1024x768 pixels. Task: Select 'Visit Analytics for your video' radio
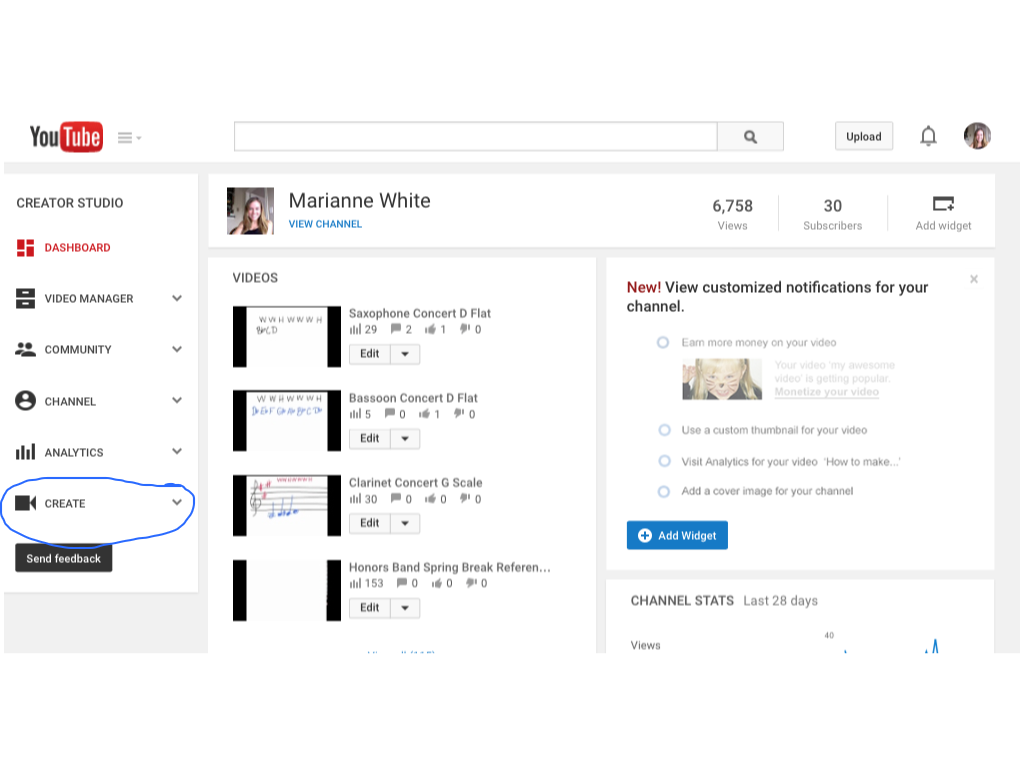[664, 461]
